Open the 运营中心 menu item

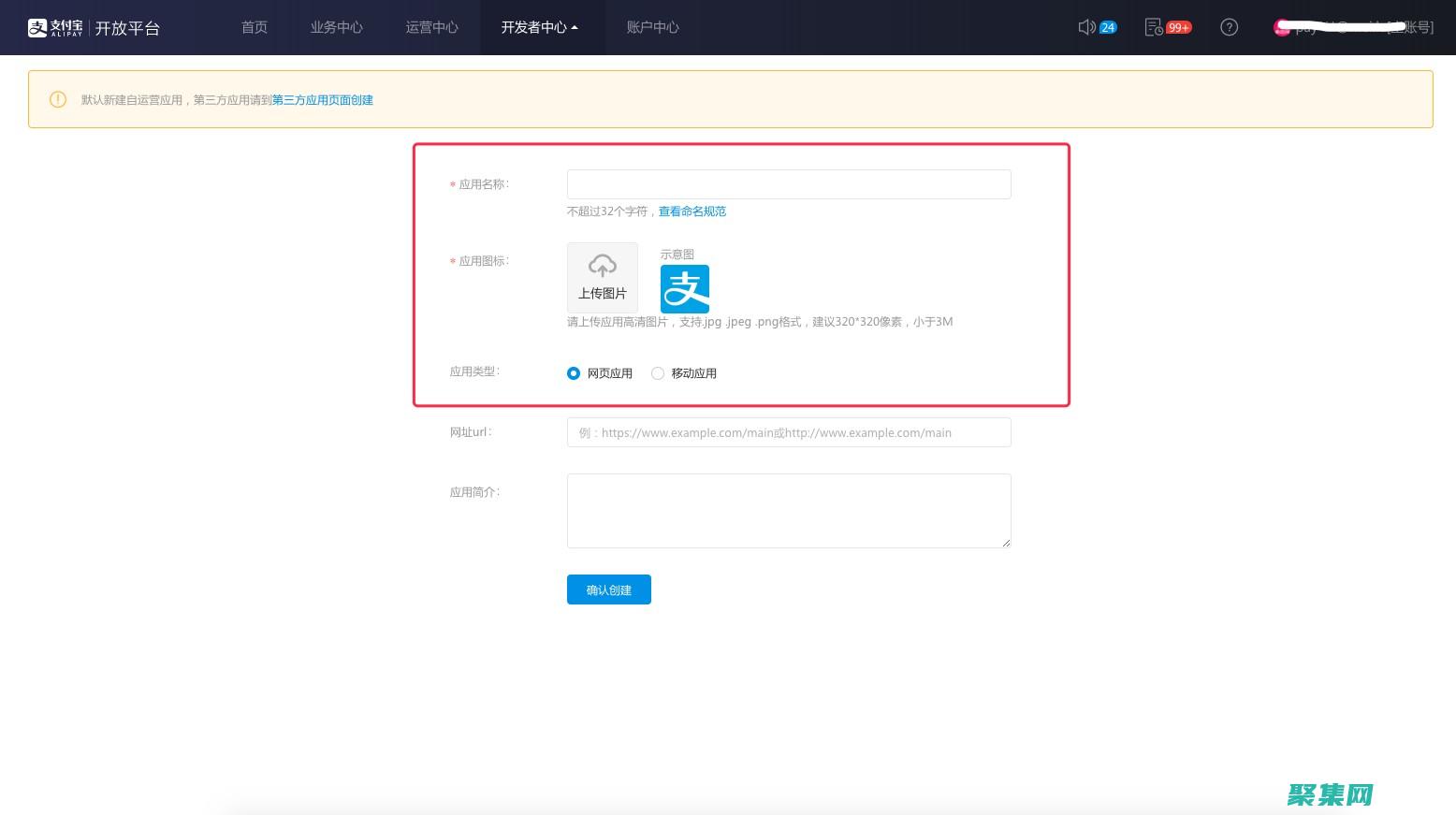[x=431, y=27]
